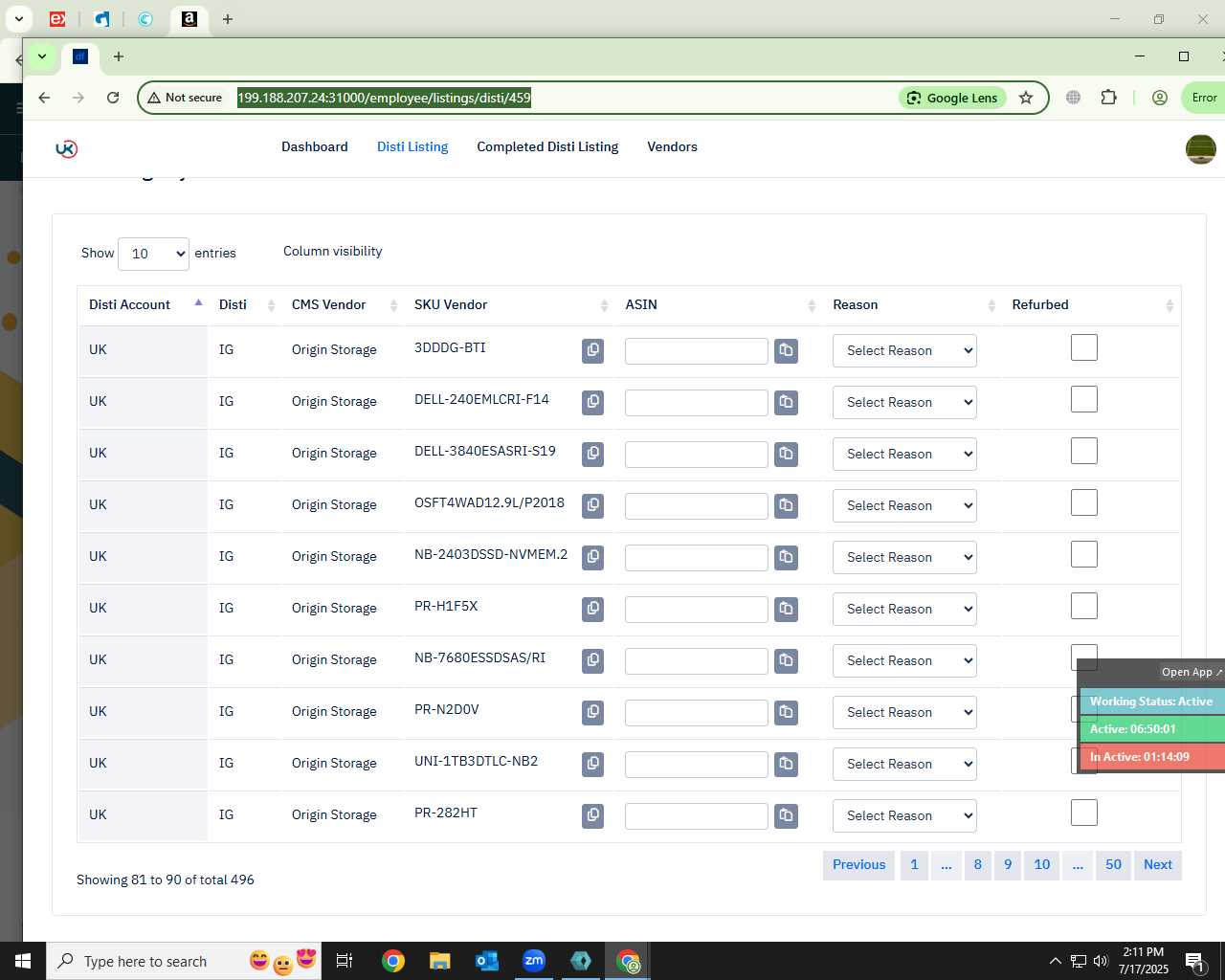The image size is (1225, 980).
Task: Tick Refurbed checkbox for 3DDDG-BTI
Action: pos(1084,347)
